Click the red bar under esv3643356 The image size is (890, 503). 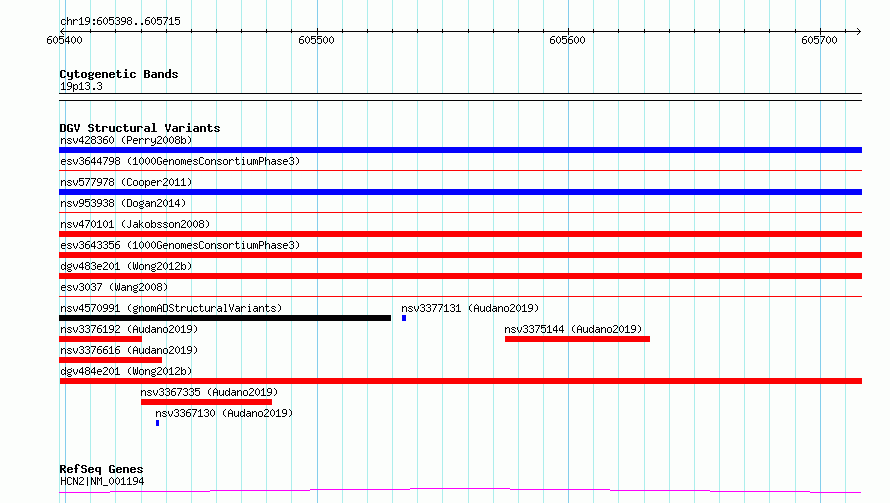460,255
